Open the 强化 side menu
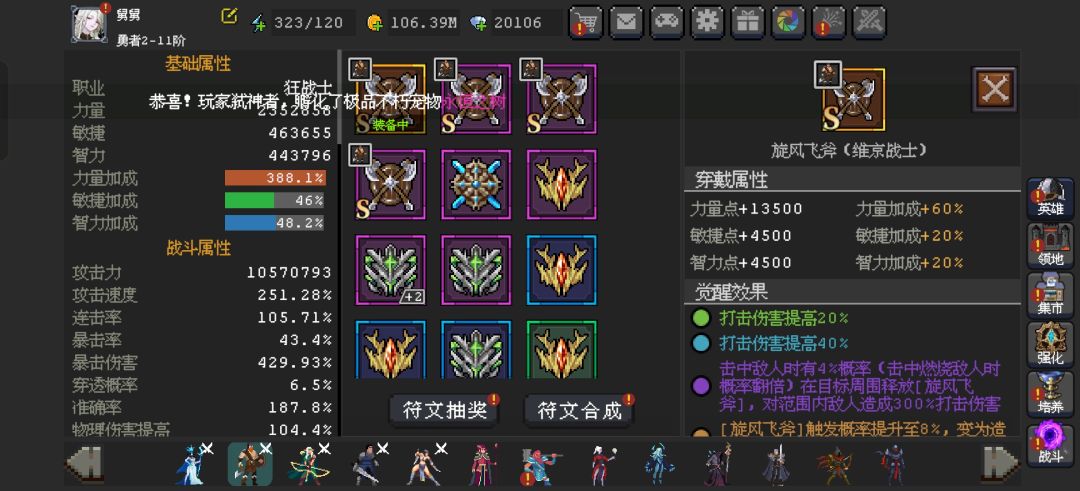This screenshot has height=491, width=1080. (x=1050, y=344)
